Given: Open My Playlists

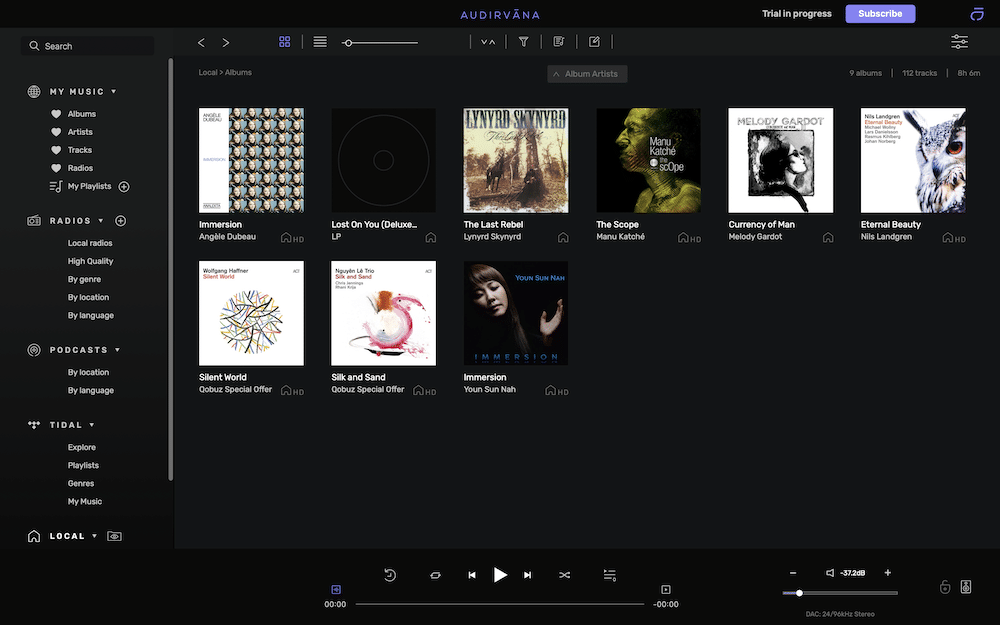Looking at the screenshot, I should tap(89, 186).
